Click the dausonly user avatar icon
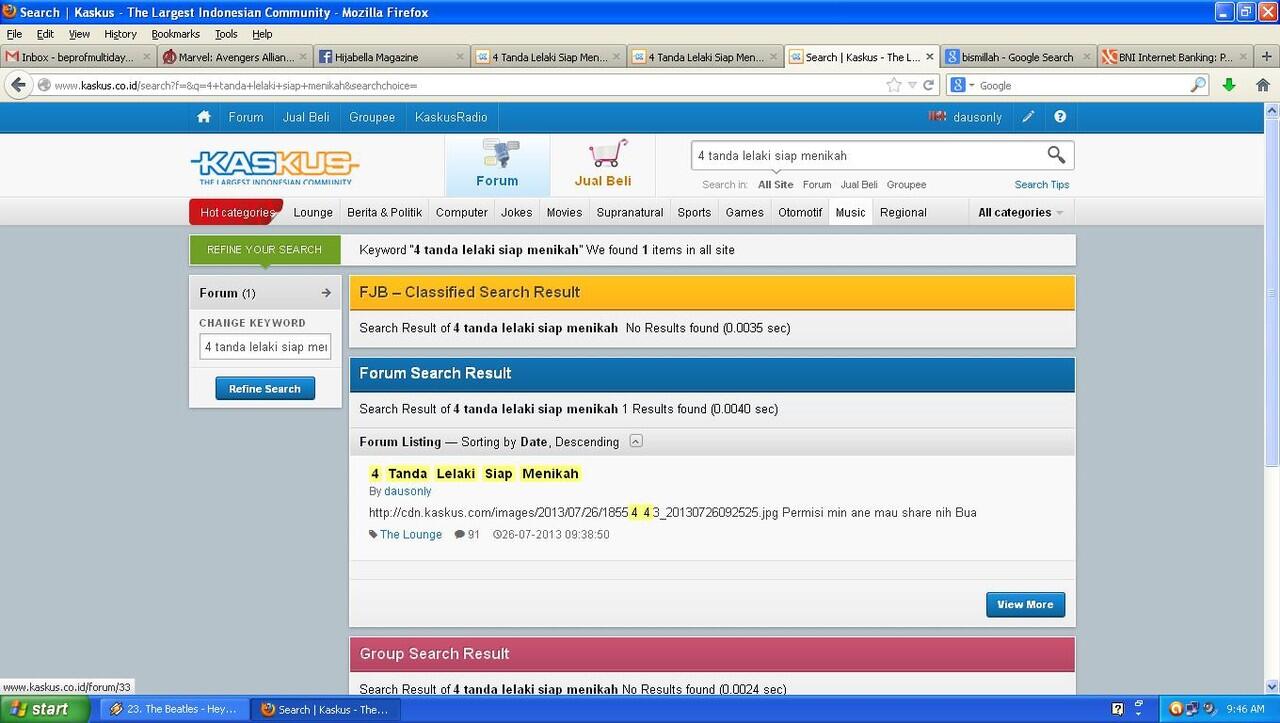Viewport: 1280px width, 723px height. pyautogui.click(x=937, y=117)
